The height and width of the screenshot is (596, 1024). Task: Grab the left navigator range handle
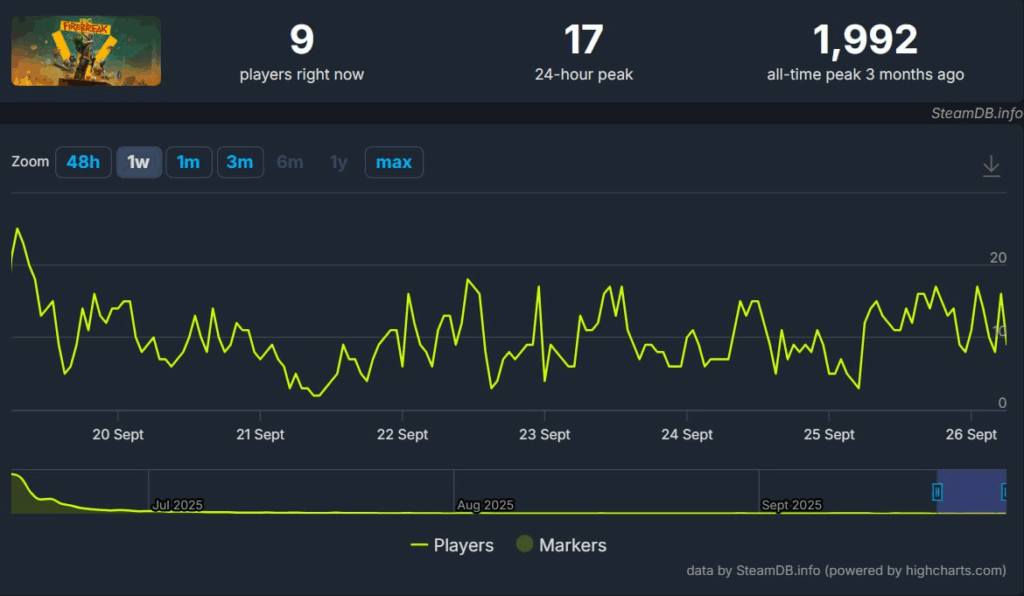point(937,491)
